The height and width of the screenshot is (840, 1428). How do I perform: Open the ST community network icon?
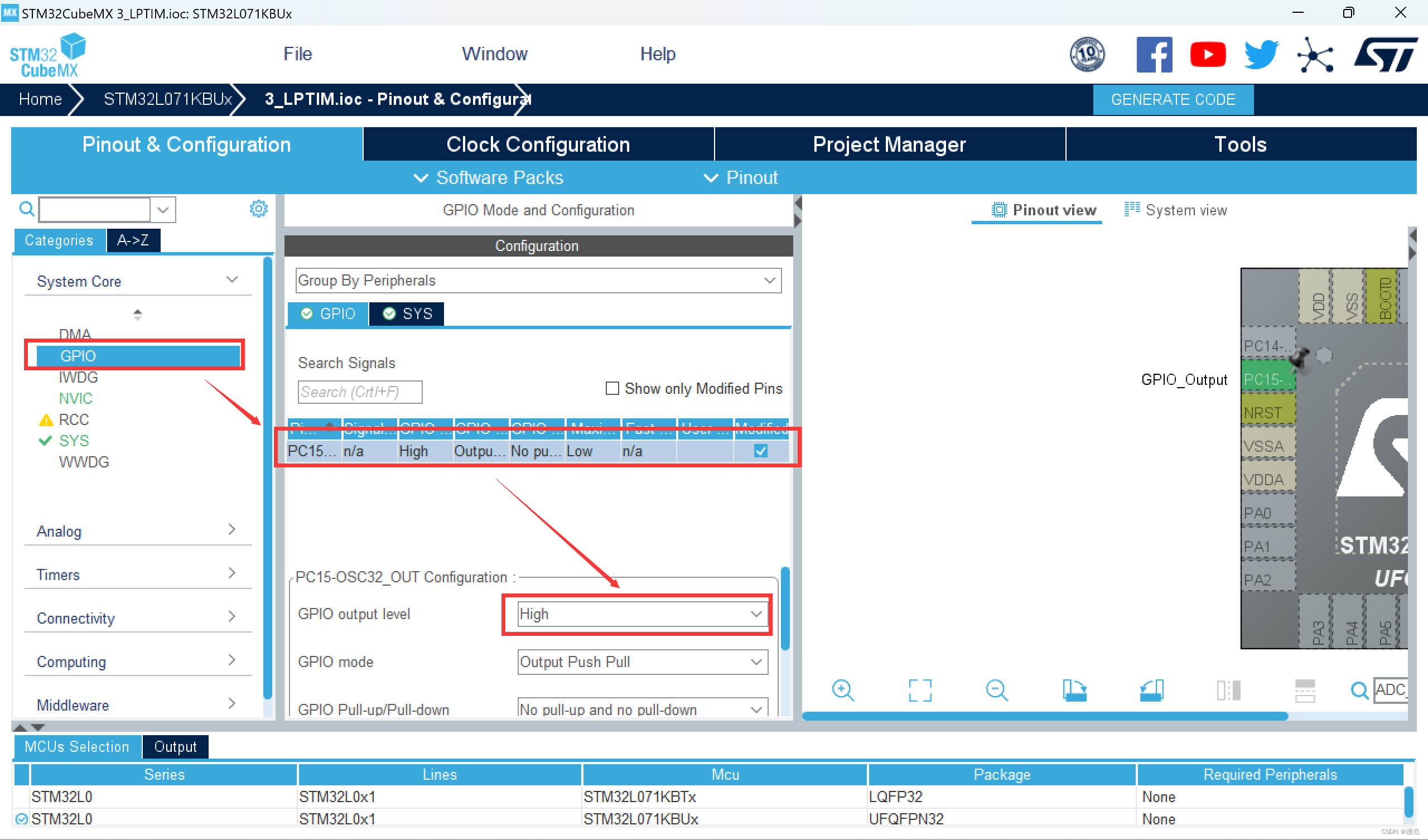(1315, 55)
